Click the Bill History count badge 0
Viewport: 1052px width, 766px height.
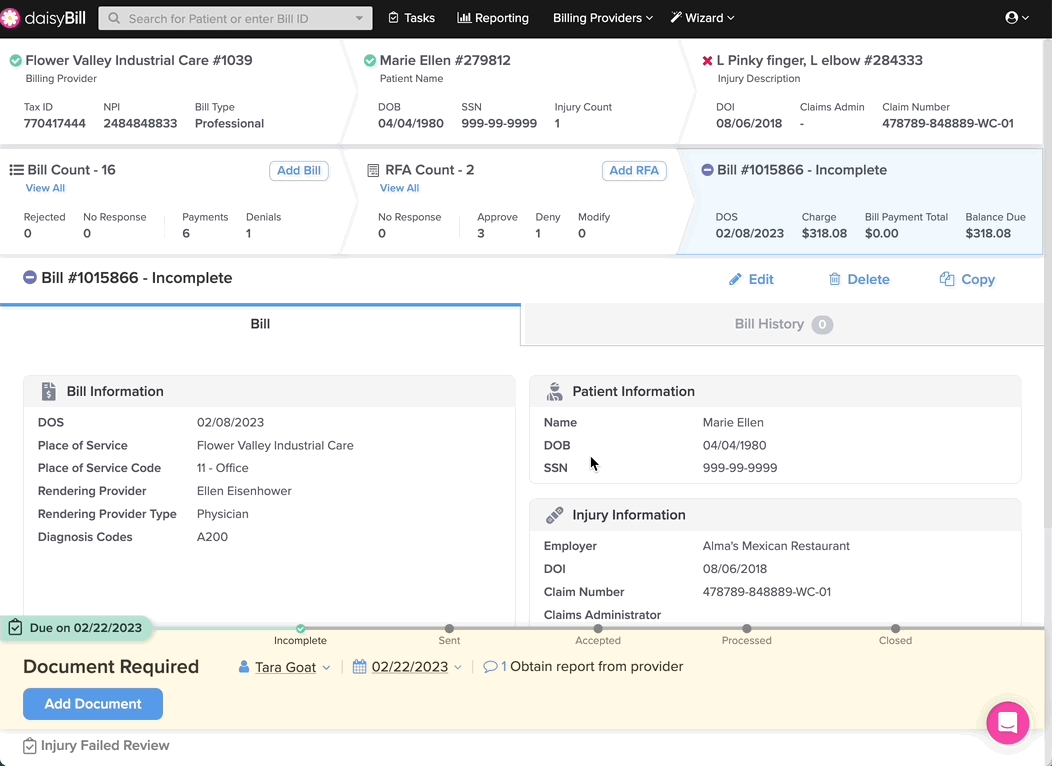(822, 325)
